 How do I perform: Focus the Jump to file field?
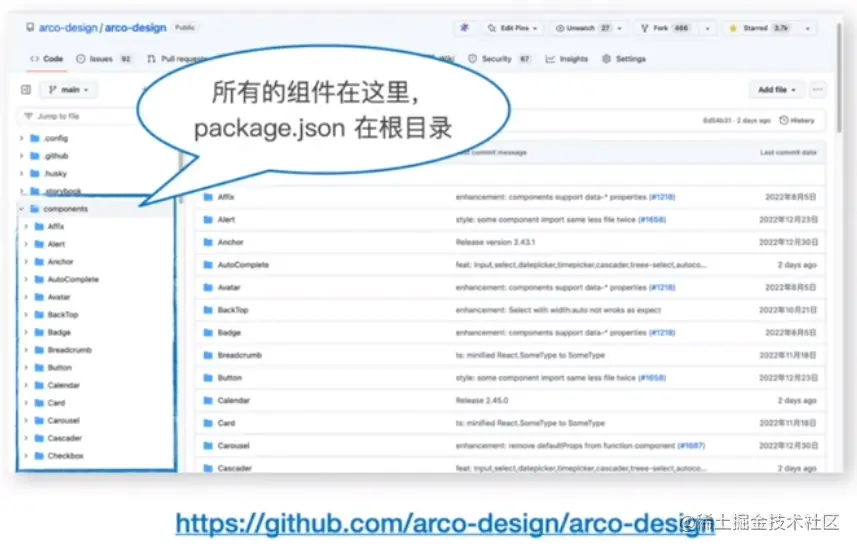[79, 116]
